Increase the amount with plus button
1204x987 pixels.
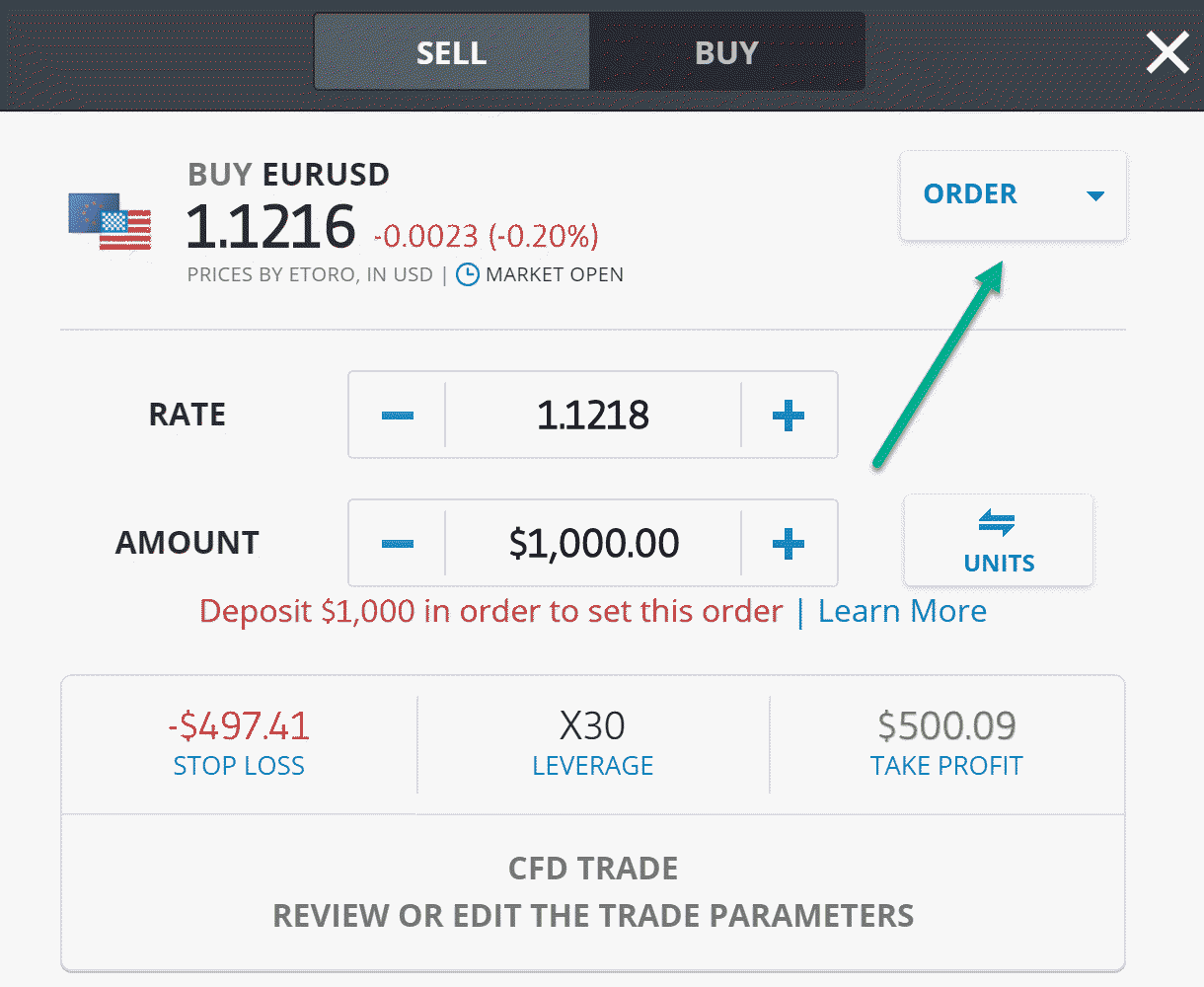click(789, 543)
